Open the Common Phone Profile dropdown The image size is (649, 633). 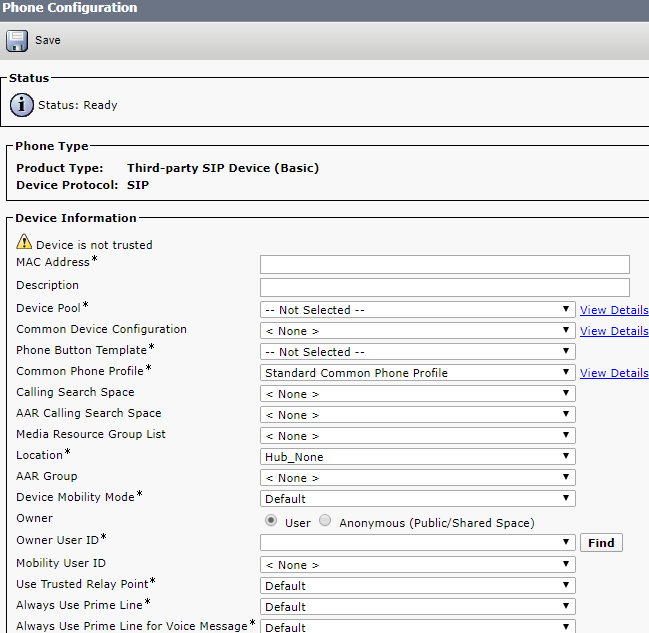(417, 373)
